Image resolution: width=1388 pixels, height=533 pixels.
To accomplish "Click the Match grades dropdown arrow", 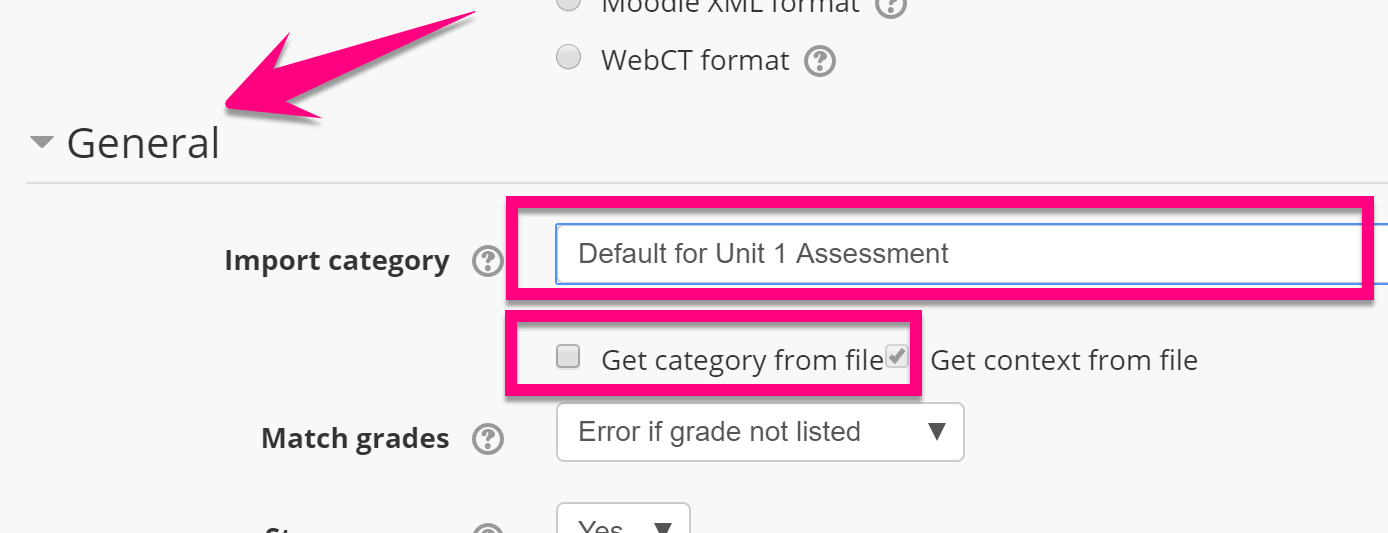I will 936,432.
